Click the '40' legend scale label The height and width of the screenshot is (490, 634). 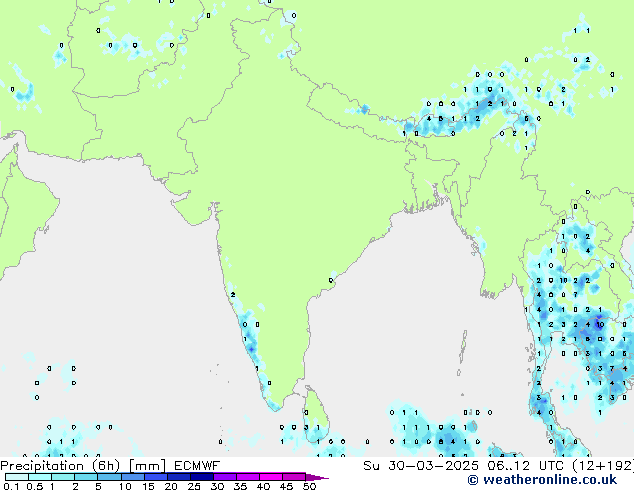(263, 486)
